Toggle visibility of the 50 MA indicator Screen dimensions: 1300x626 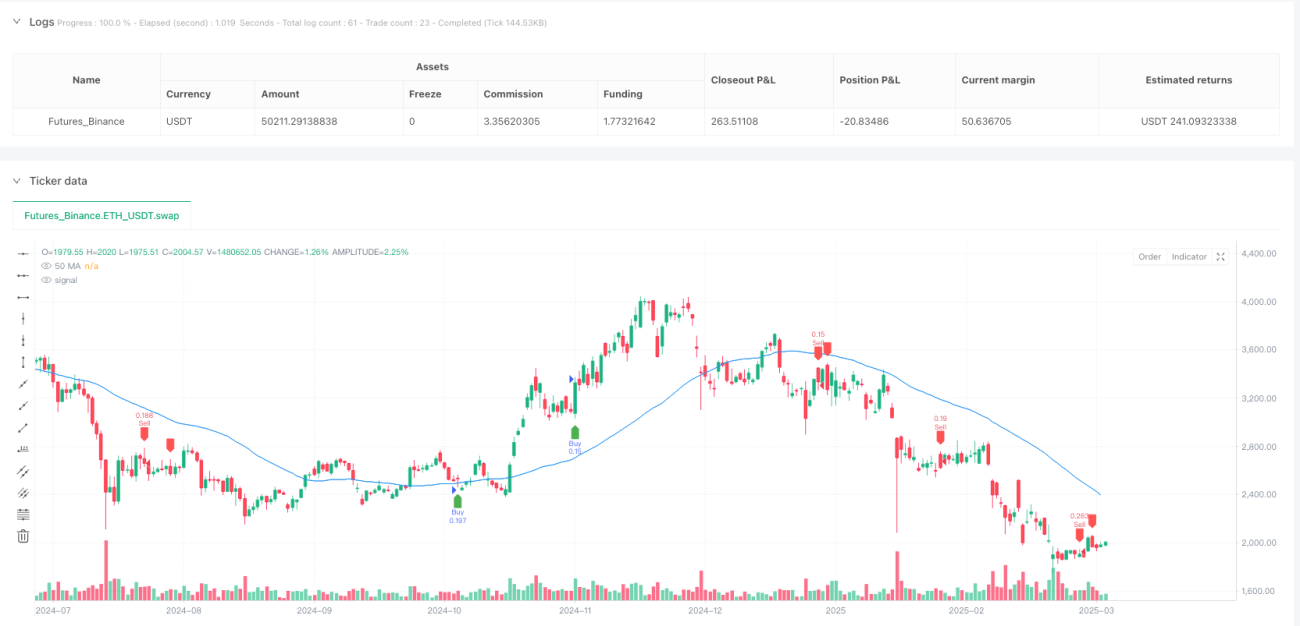tap(46, 266)
